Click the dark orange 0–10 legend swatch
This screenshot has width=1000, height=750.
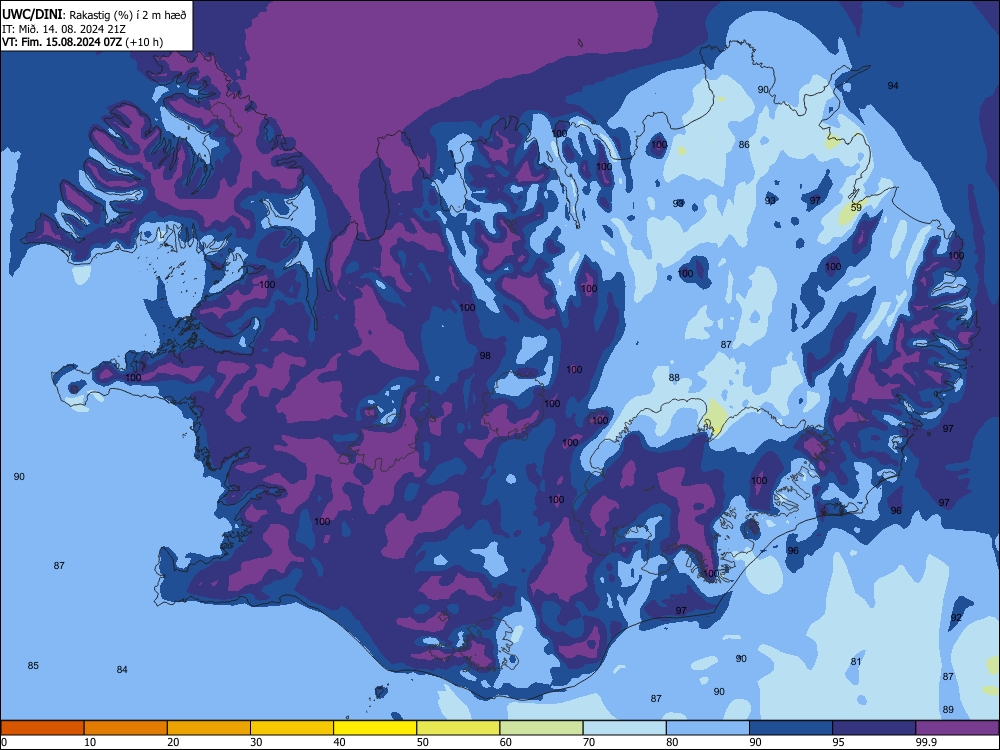click(42, 728)
